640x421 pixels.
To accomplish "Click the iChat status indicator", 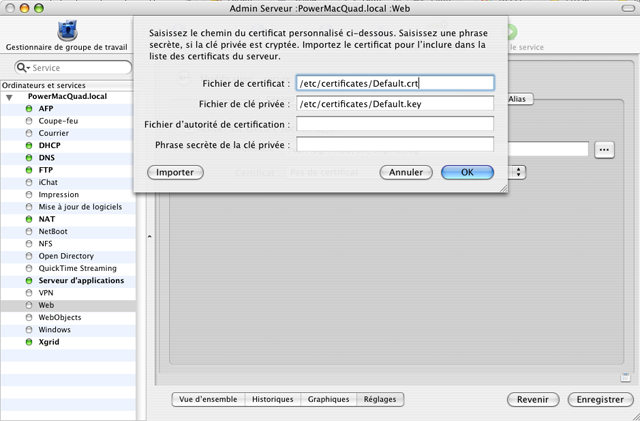I will [29, 182].
